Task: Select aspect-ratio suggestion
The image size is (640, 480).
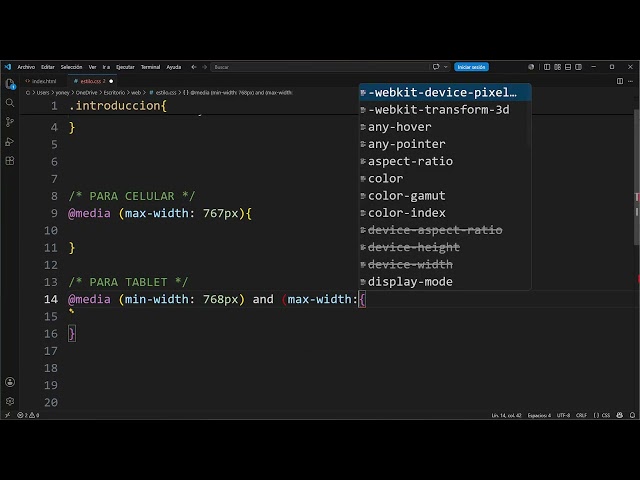Action: click(x=445, y=161)
